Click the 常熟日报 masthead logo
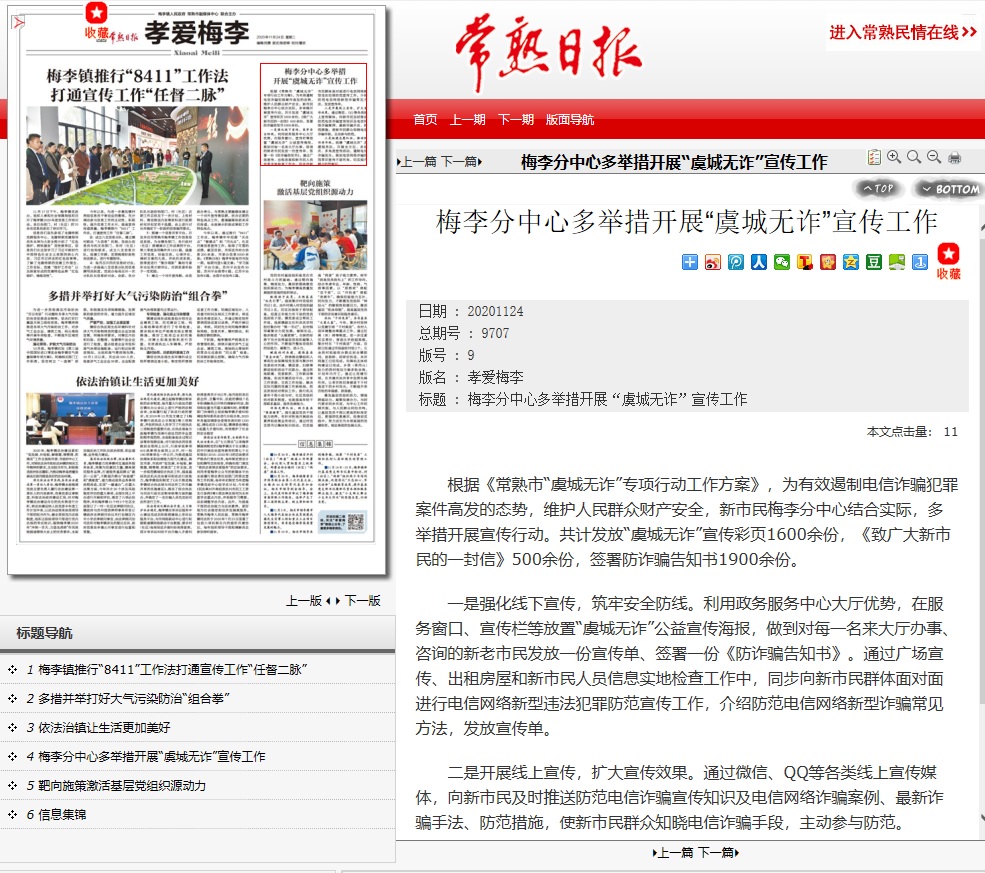The image size is (985, 873). tap(548, 52)
